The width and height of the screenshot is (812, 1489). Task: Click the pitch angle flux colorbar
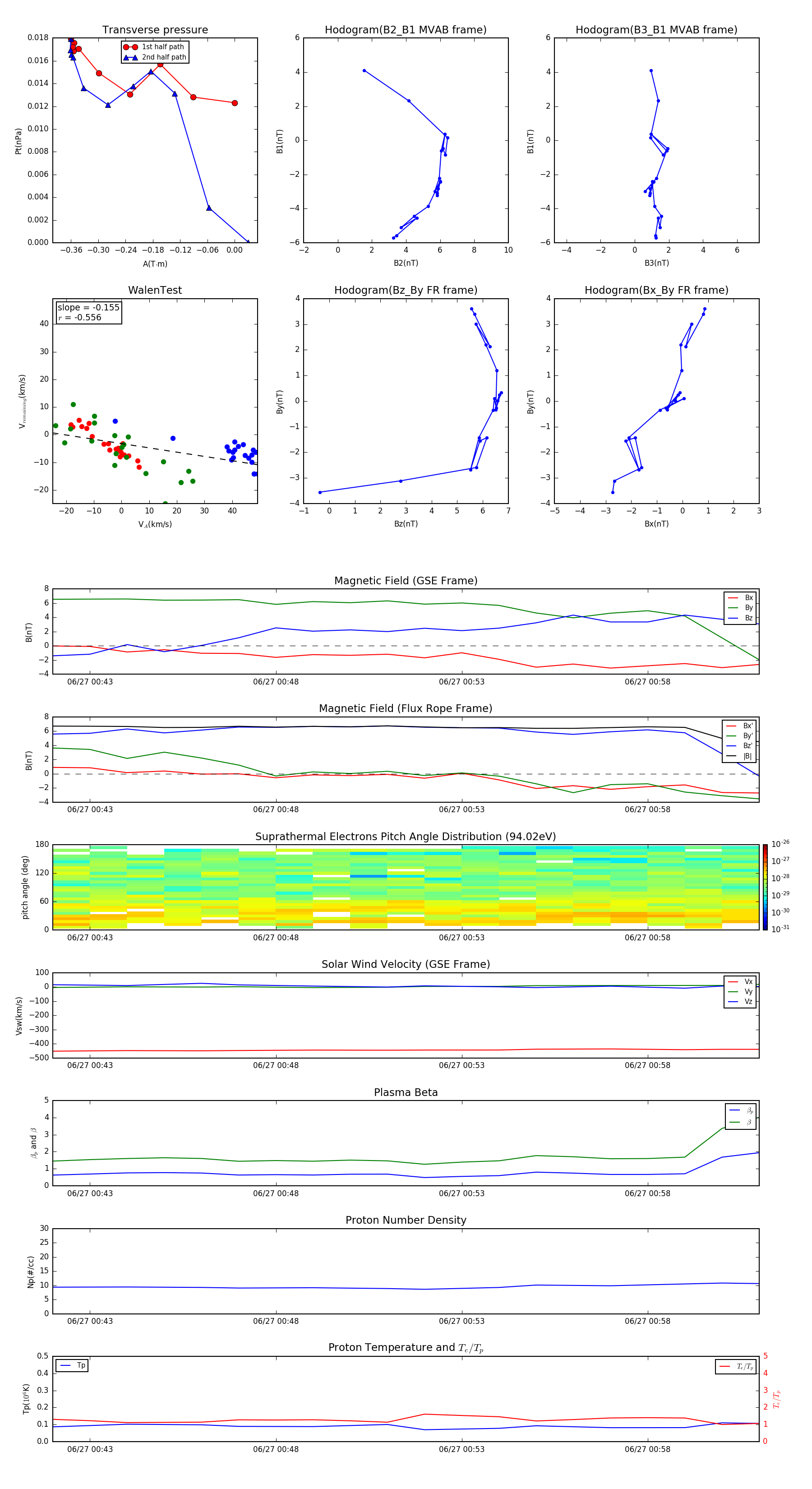pyautogui.click(x=765, y=887)
